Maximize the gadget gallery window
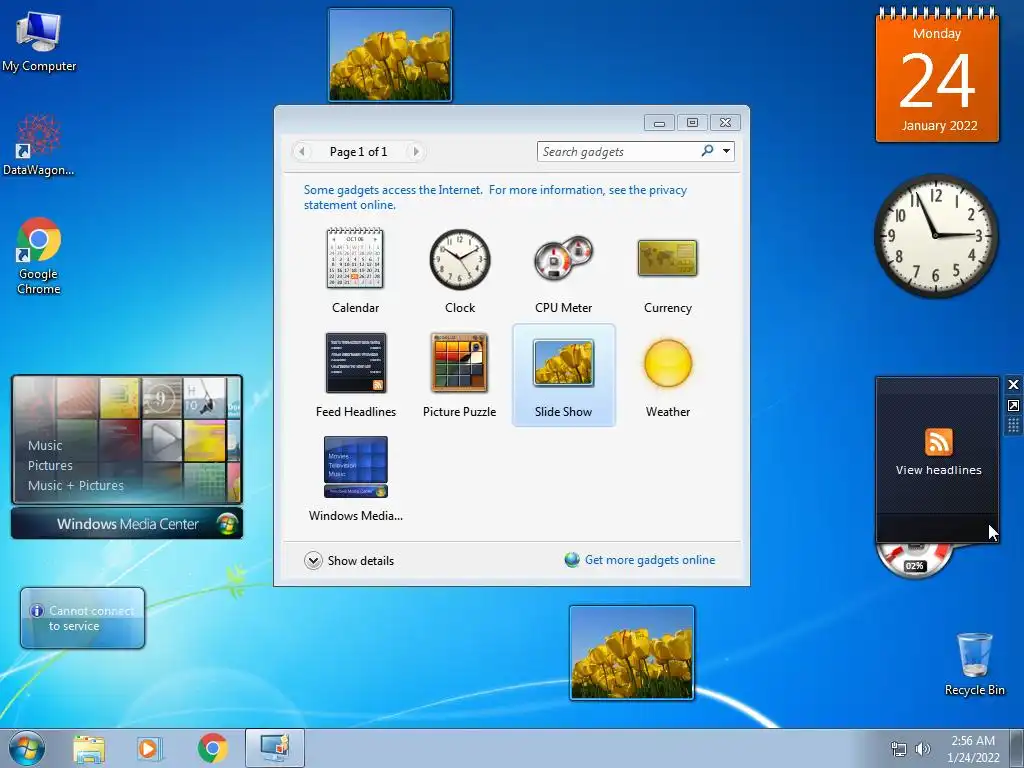This screenshot has width=1024, height=768. point(692,123)
